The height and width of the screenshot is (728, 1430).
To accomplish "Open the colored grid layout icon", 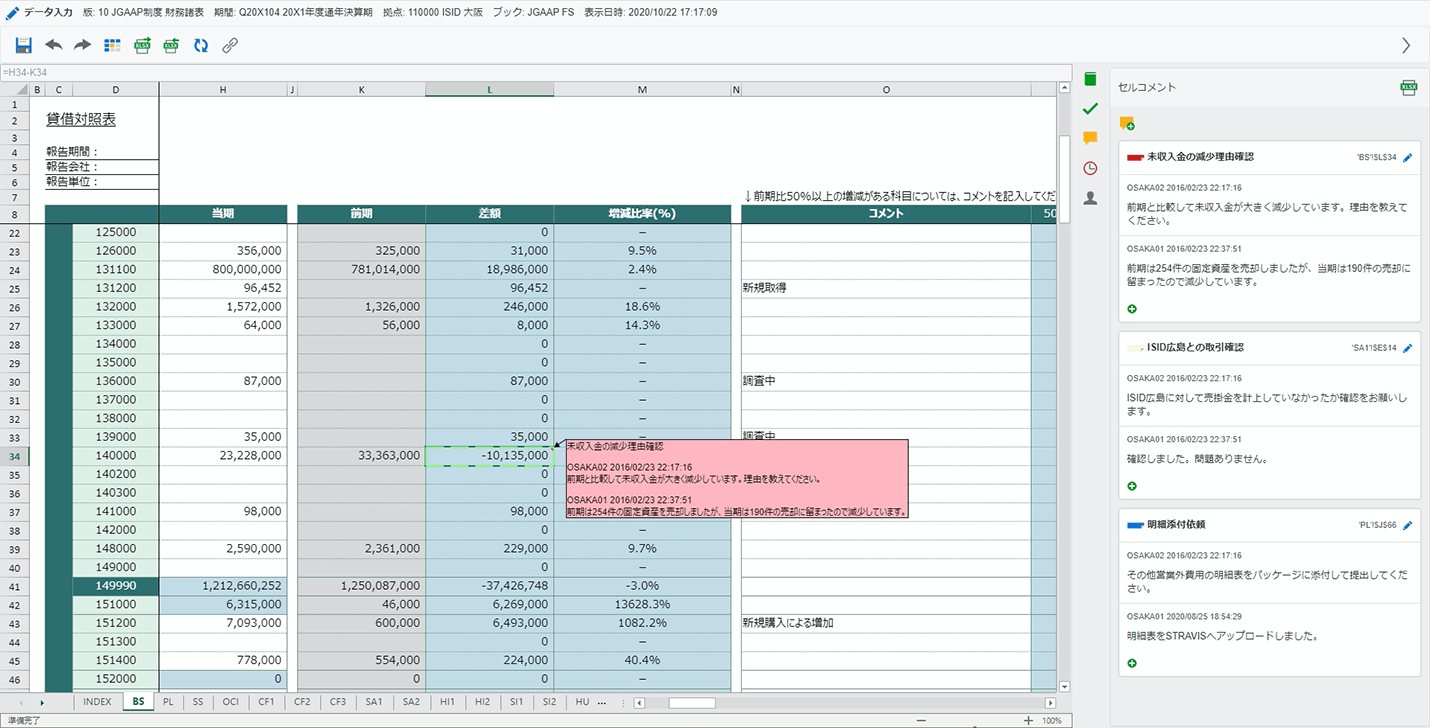I will point(112,45).
